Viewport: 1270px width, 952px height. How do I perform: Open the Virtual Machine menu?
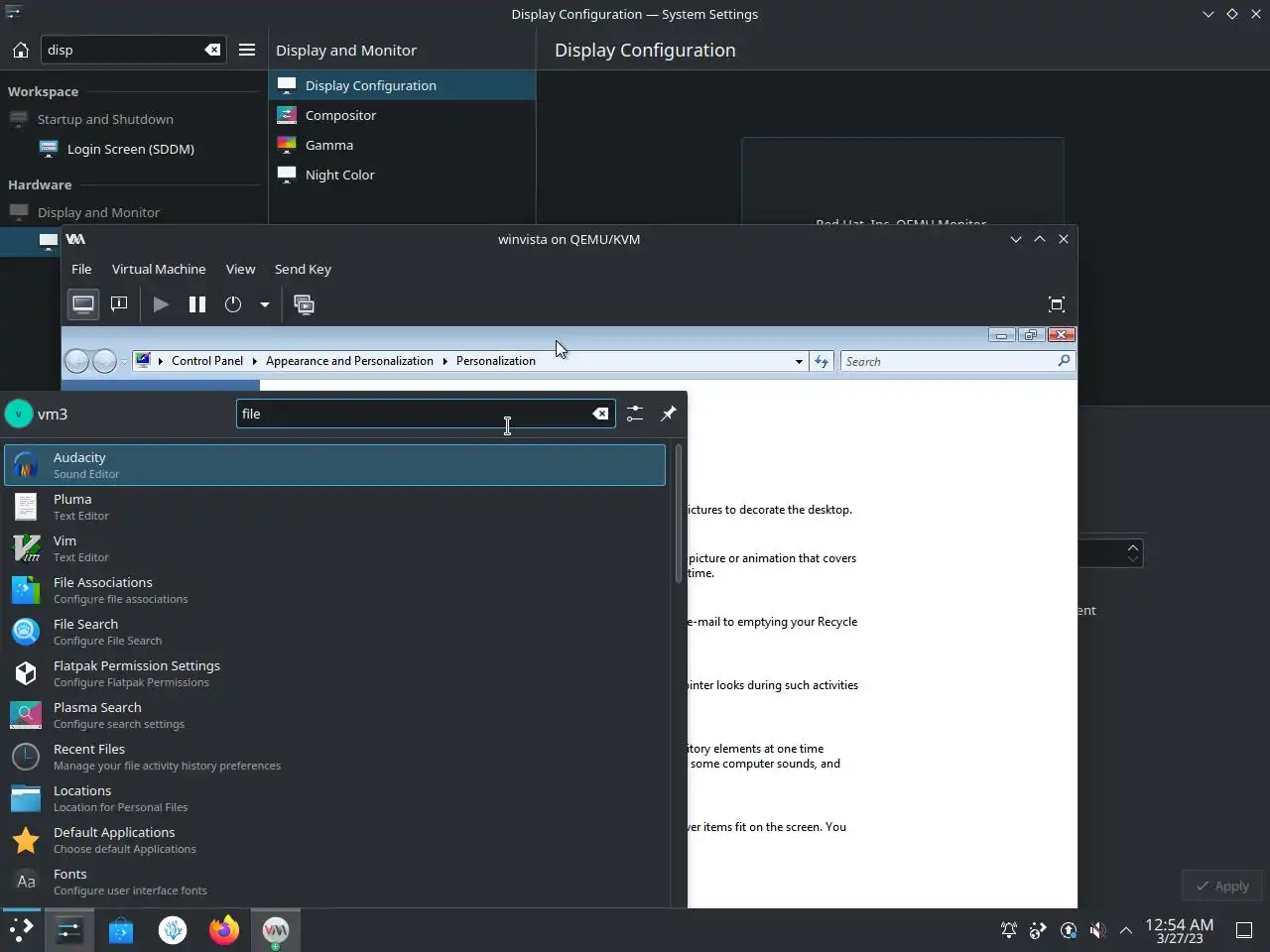(x=159, y=269)
